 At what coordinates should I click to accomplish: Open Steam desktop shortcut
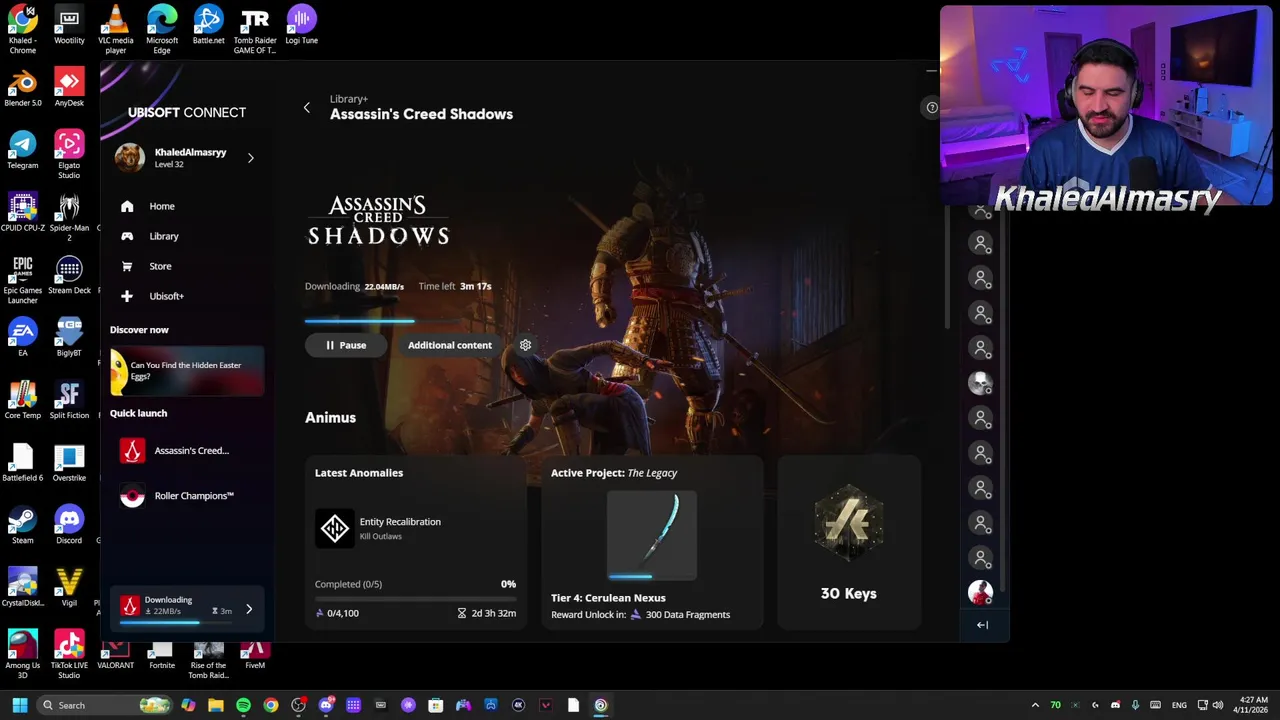pyautogui.click(x=23, y=525)
